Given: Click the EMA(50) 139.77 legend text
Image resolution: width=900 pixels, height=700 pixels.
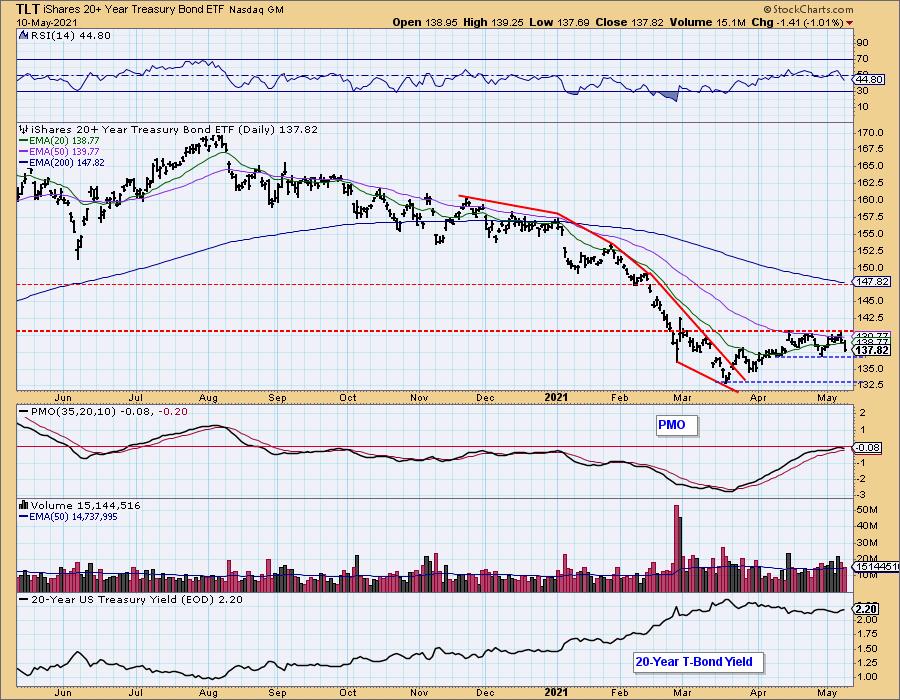Looking at the screenshot, I should click(x=64, y=151).
